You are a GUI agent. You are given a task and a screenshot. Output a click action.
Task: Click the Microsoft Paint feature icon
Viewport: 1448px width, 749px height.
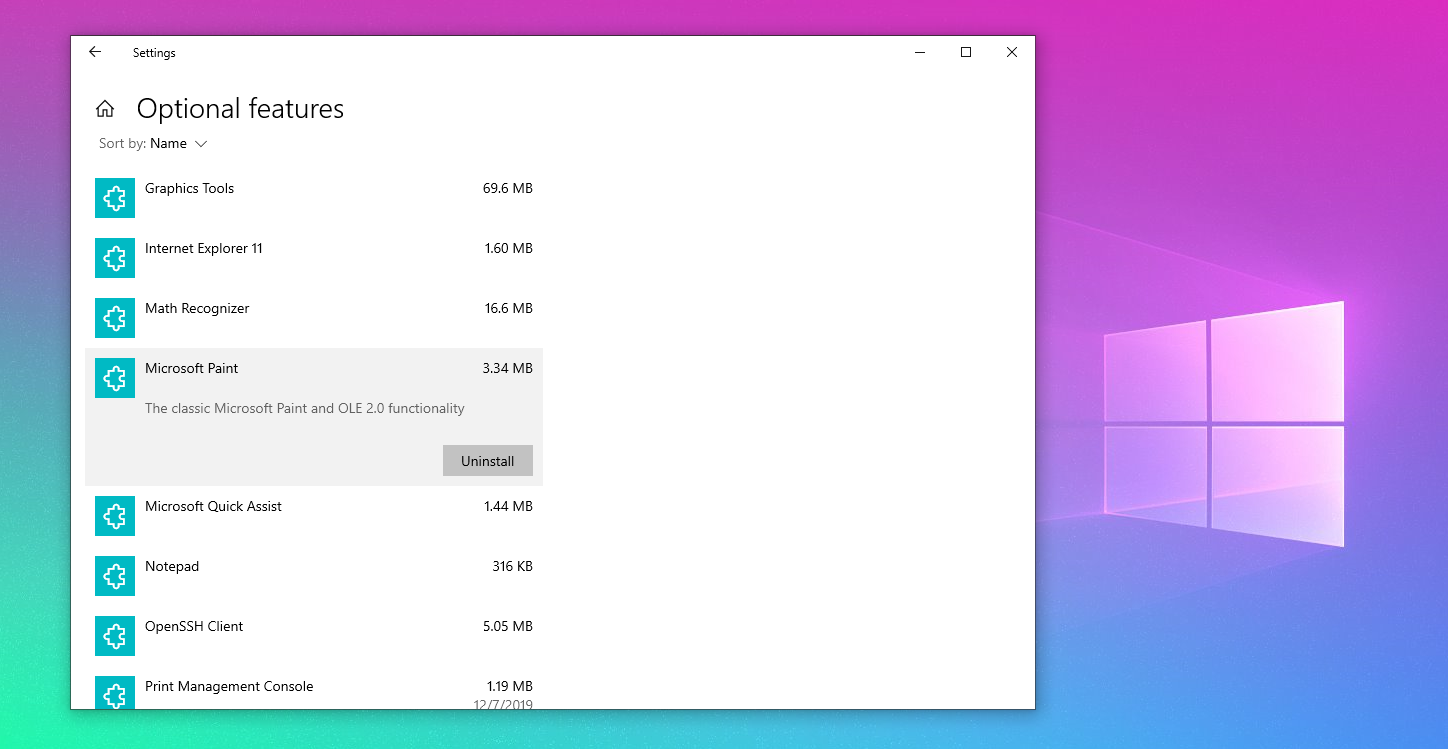[x=115, y=378]
